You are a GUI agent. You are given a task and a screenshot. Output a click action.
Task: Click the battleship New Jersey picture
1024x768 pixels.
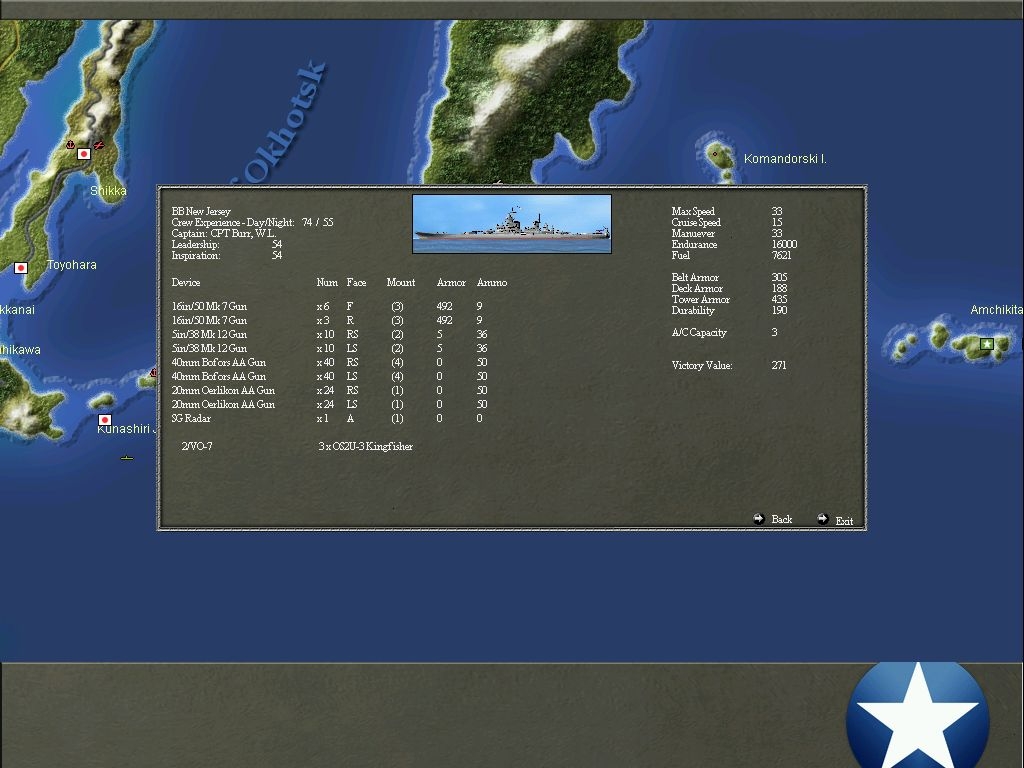pos(512,223)
